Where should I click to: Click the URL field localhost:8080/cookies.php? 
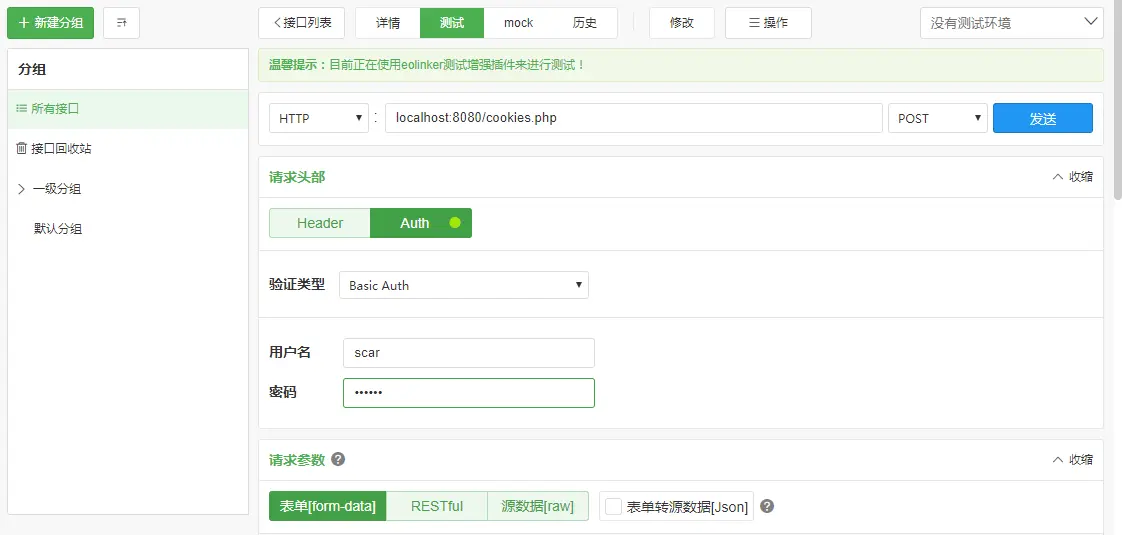point(633,118)
